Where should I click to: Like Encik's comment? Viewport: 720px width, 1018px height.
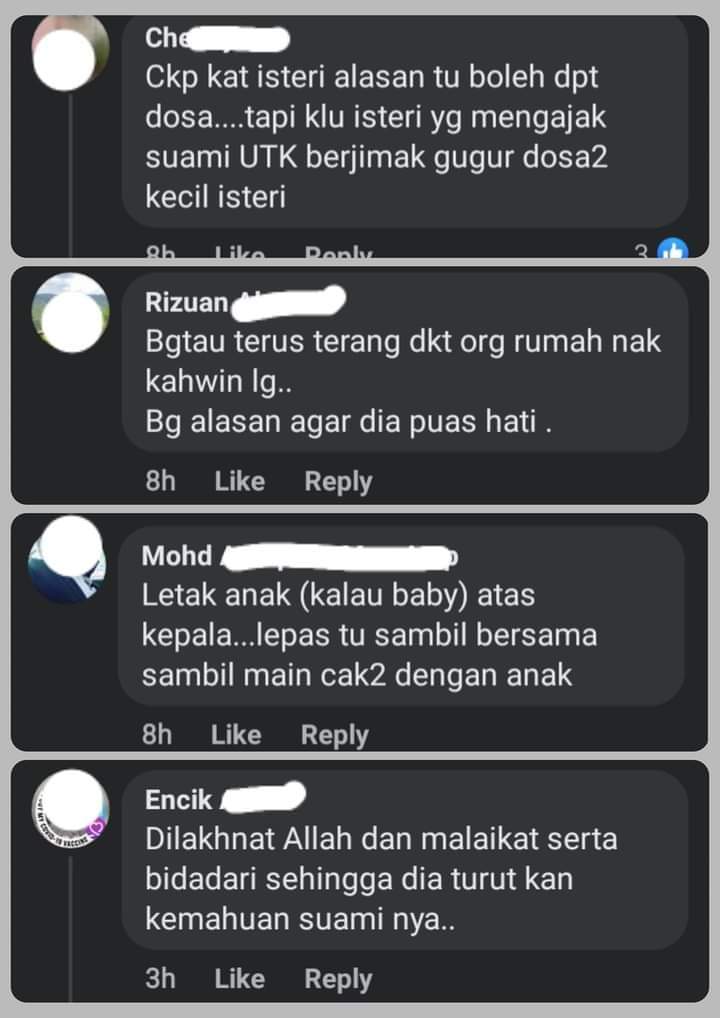pos(240,979)
